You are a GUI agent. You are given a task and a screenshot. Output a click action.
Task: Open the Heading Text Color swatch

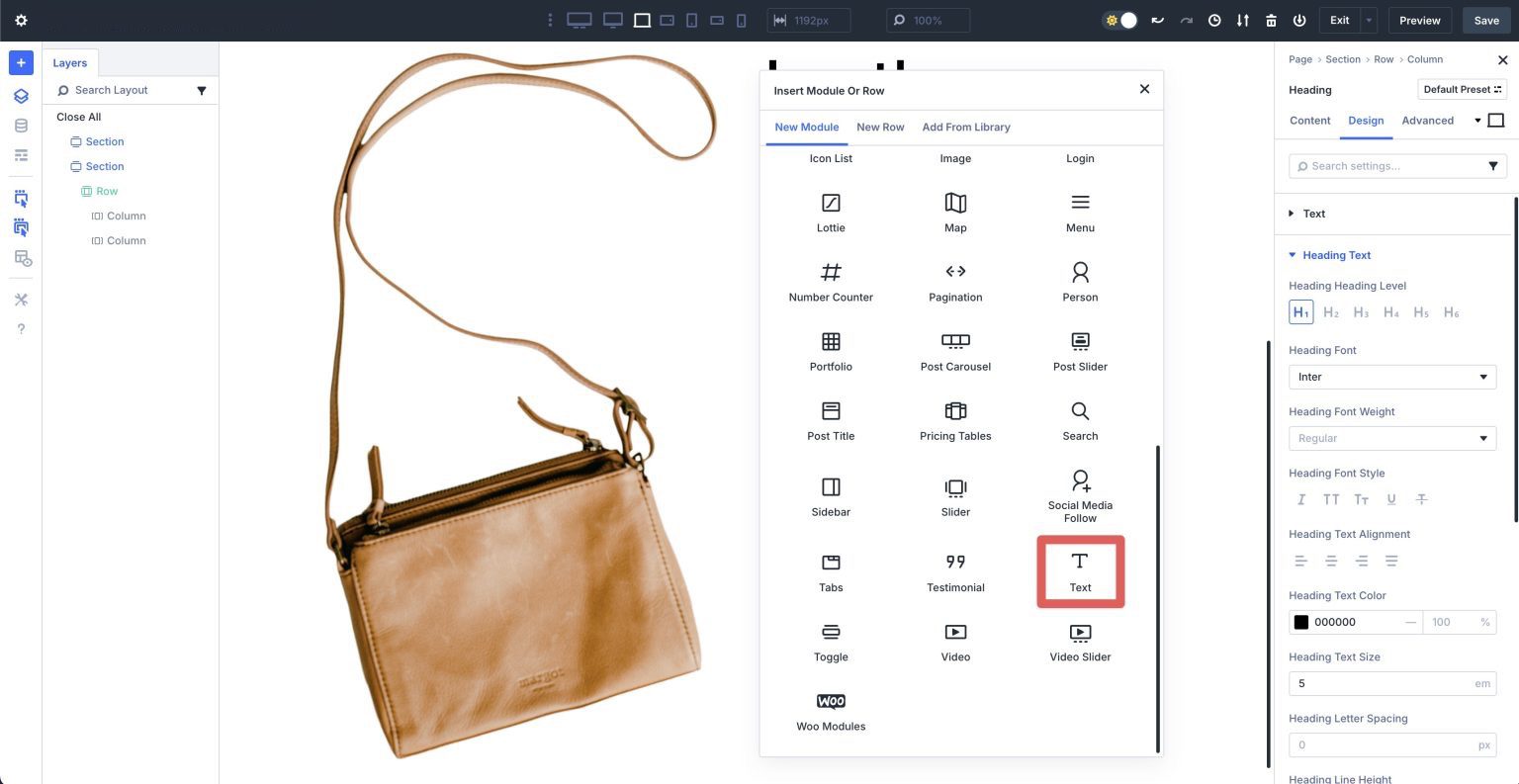pyautogui.click(x=1301, y=622)
